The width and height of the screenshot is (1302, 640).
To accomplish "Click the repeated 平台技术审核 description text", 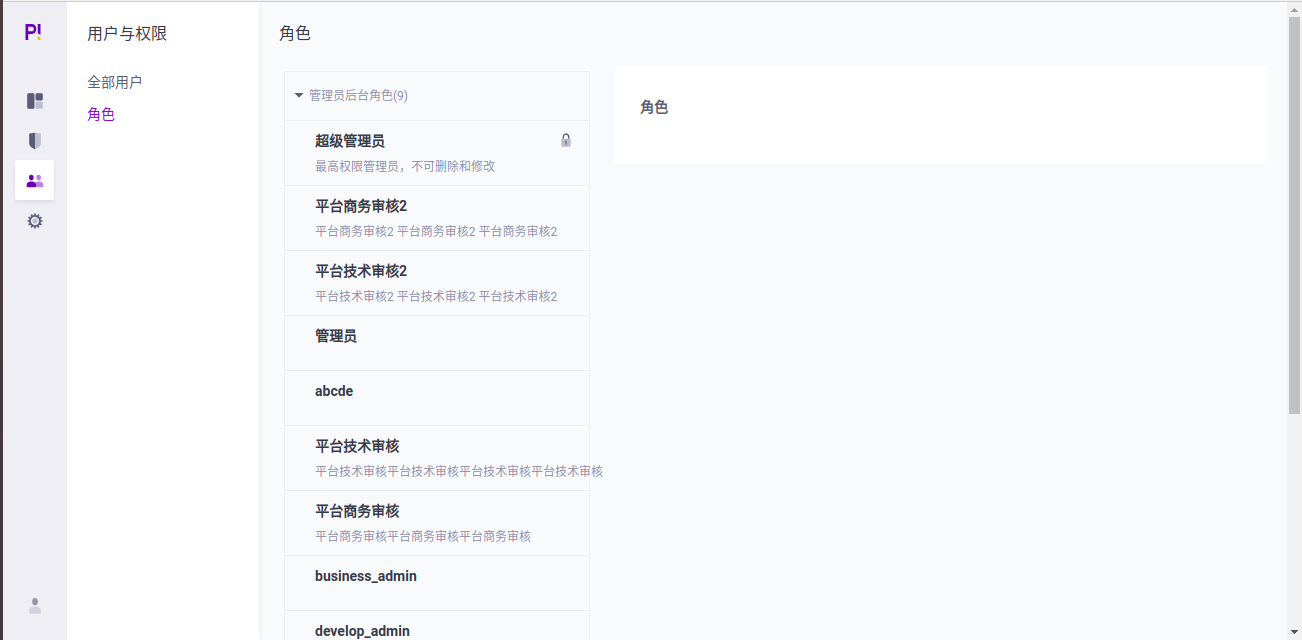I will coord(459,471).
